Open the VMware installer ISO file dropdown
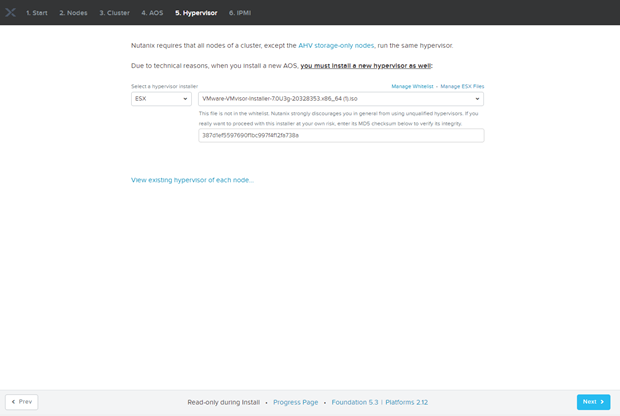Image resolution: width=620 pixels, height=416 pixels. pos(341,99)
